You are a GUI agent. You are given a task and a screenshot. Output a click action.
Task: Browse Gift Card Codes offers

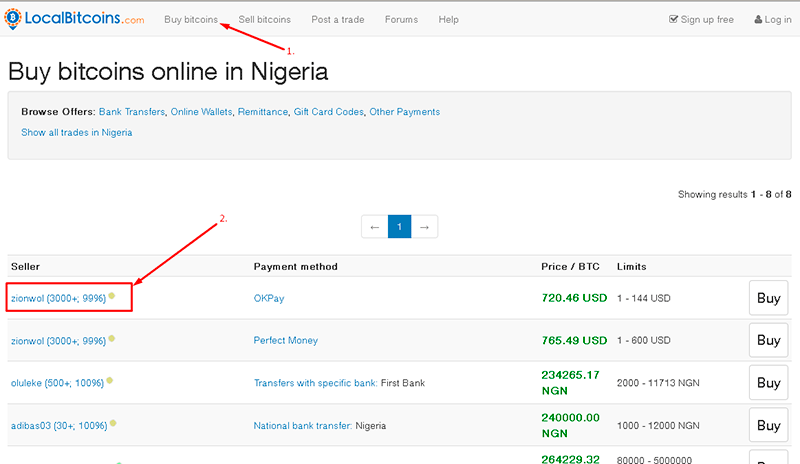[329, 112]
